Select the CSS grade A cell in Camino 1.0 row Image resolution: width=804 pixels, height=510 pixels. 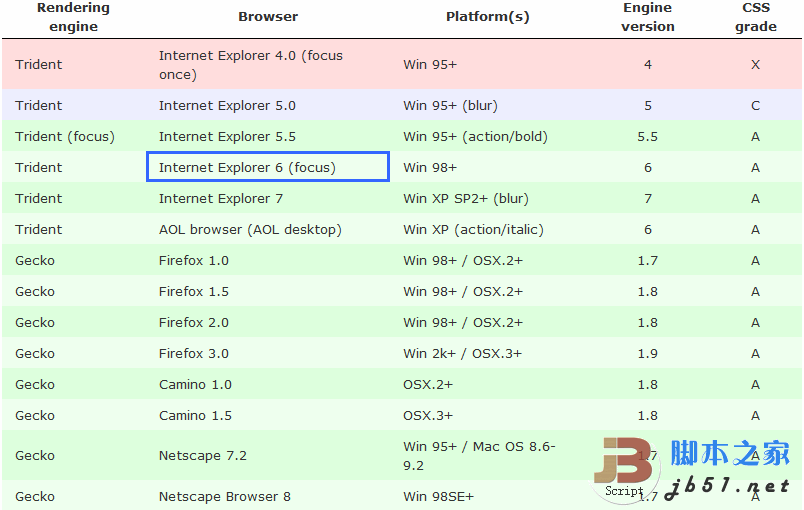[x=756, y=384]
